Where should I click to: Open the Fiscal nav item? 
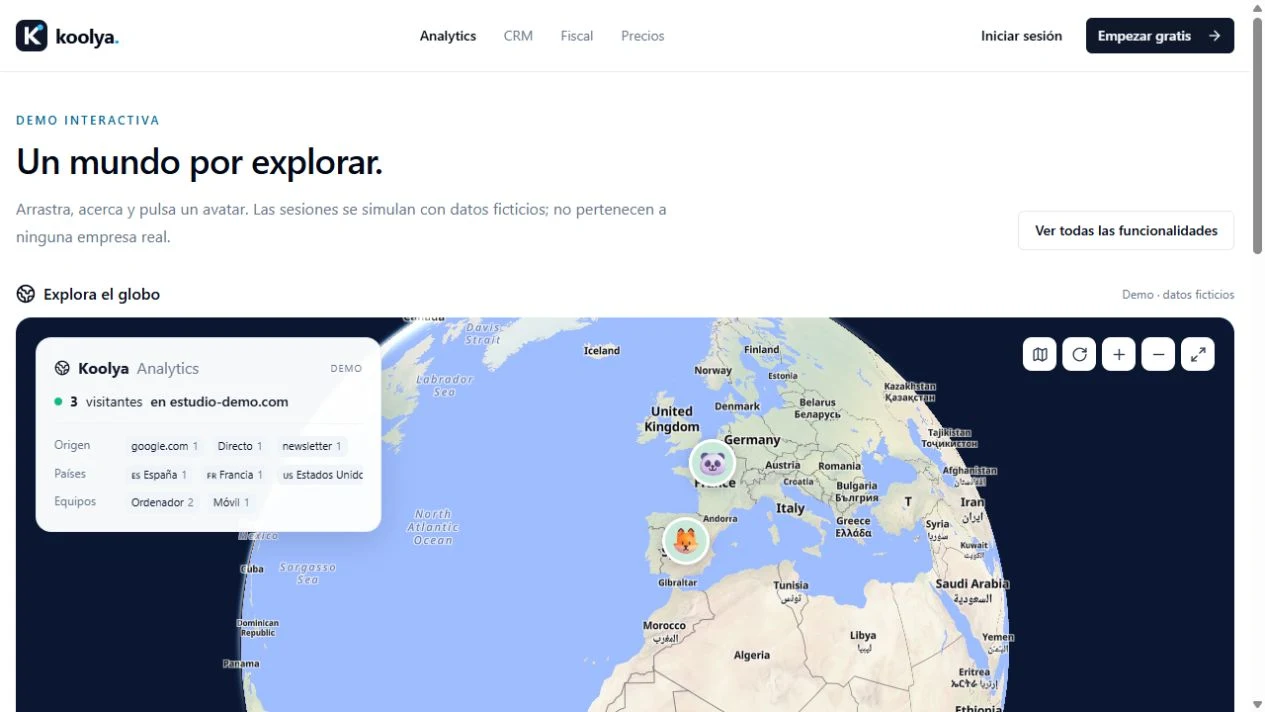point(577,36)
